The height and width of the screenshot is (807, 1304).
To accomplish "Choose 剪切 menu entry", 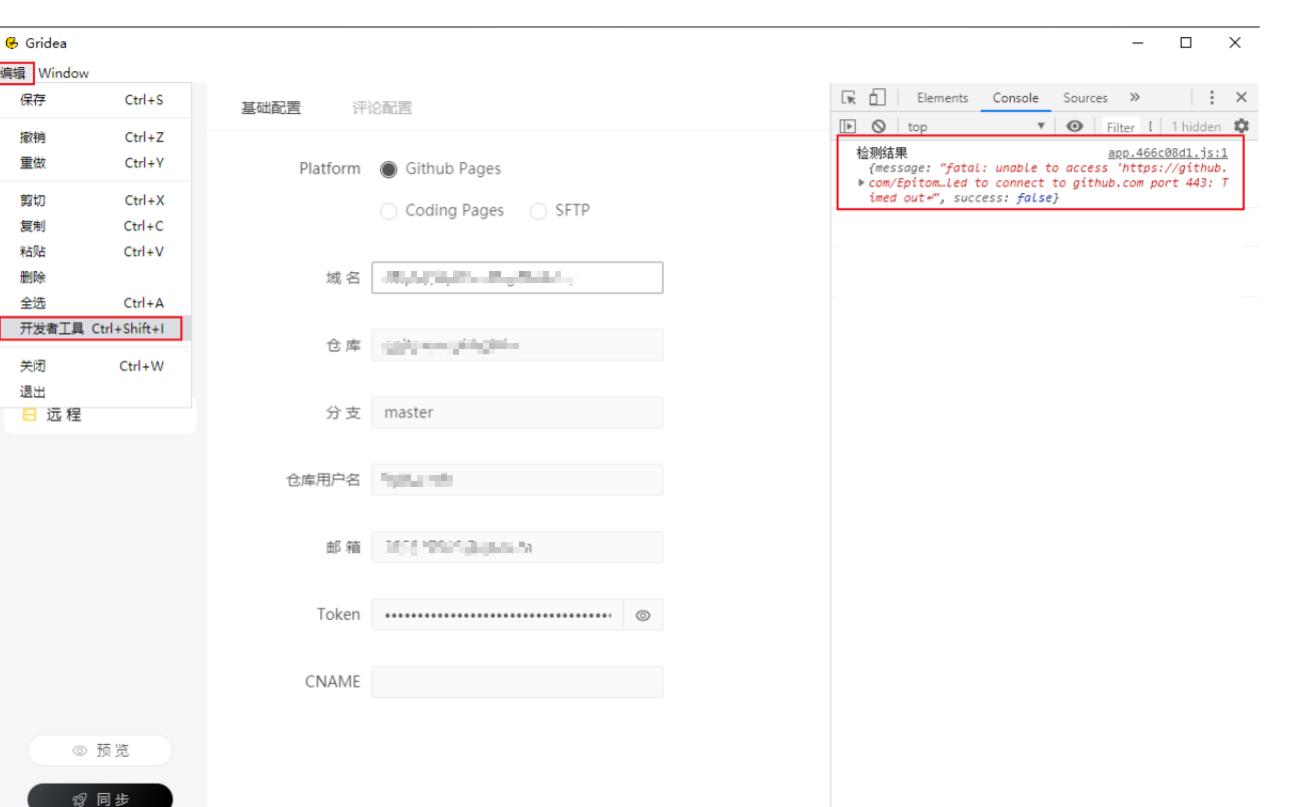I will click(x=95, y=200).
